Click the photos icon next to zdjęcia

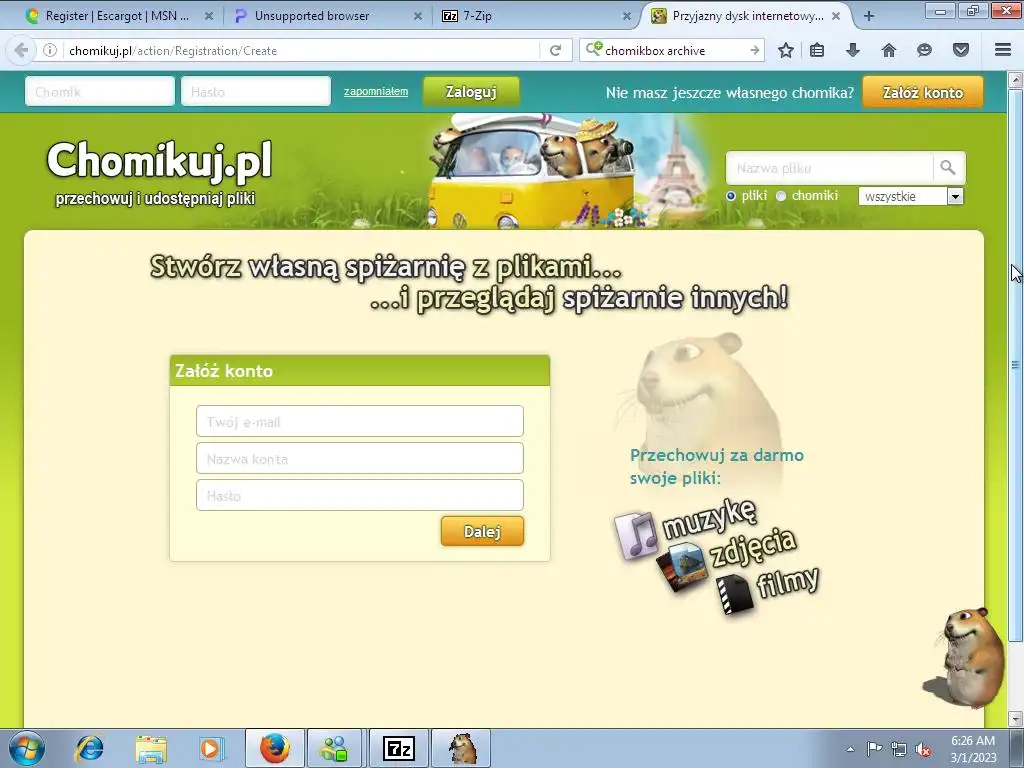(x=681, y=567)
